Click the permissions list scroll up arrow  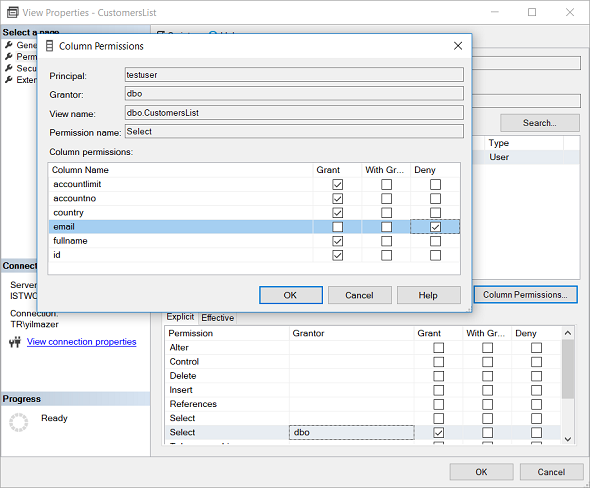pyautogui.click(x=568, y=333)
